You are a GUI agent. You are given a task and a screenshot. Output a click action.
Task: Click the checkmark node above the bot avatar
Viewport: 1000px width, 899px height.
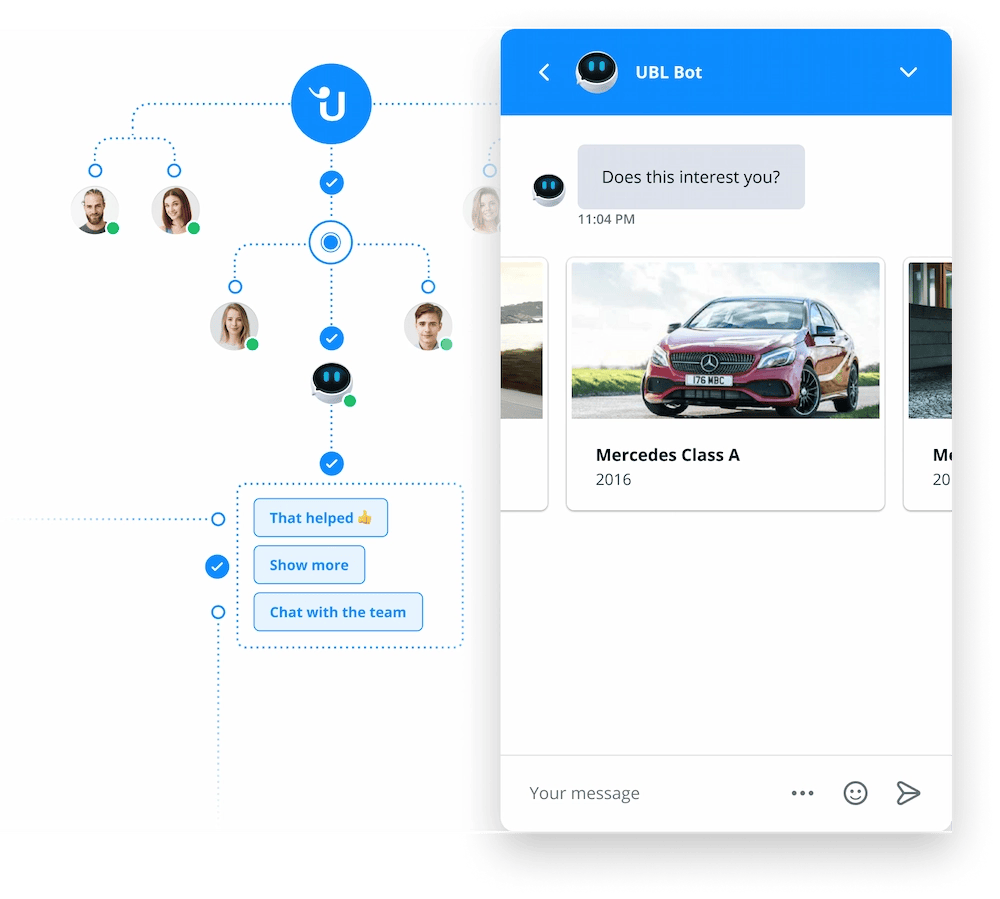(332, 338)
